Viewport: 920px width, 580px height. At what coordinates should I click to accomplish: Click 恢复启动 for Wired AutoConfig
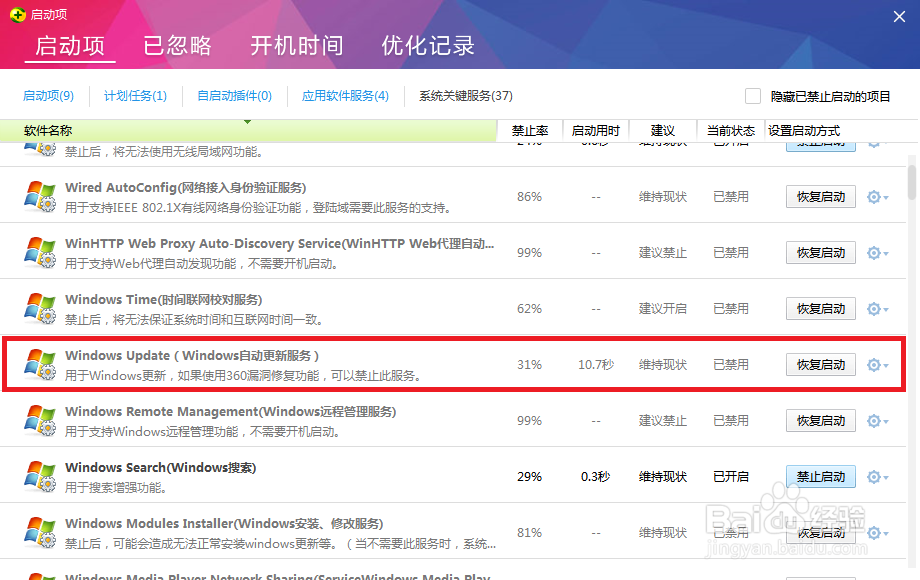(x=821, y=197)
